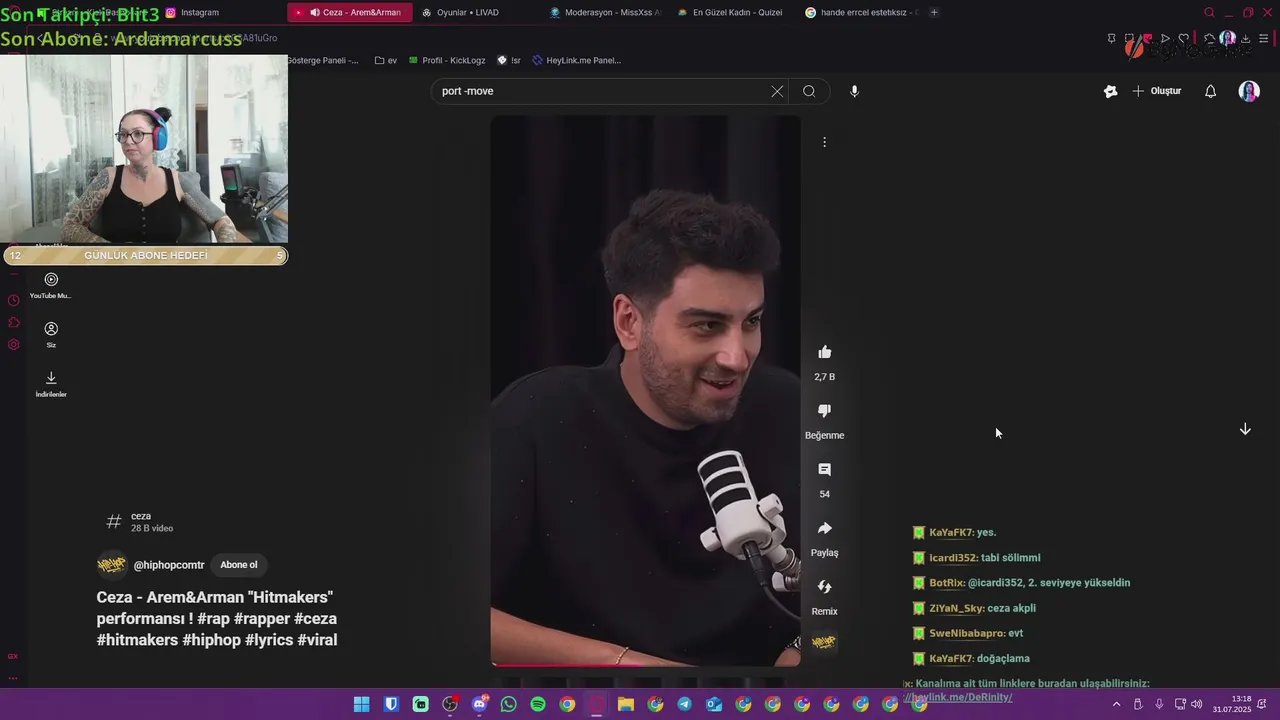Clear the search box text with X
1280x720 pixels.
pyautogui.click(x=777, y=91)
